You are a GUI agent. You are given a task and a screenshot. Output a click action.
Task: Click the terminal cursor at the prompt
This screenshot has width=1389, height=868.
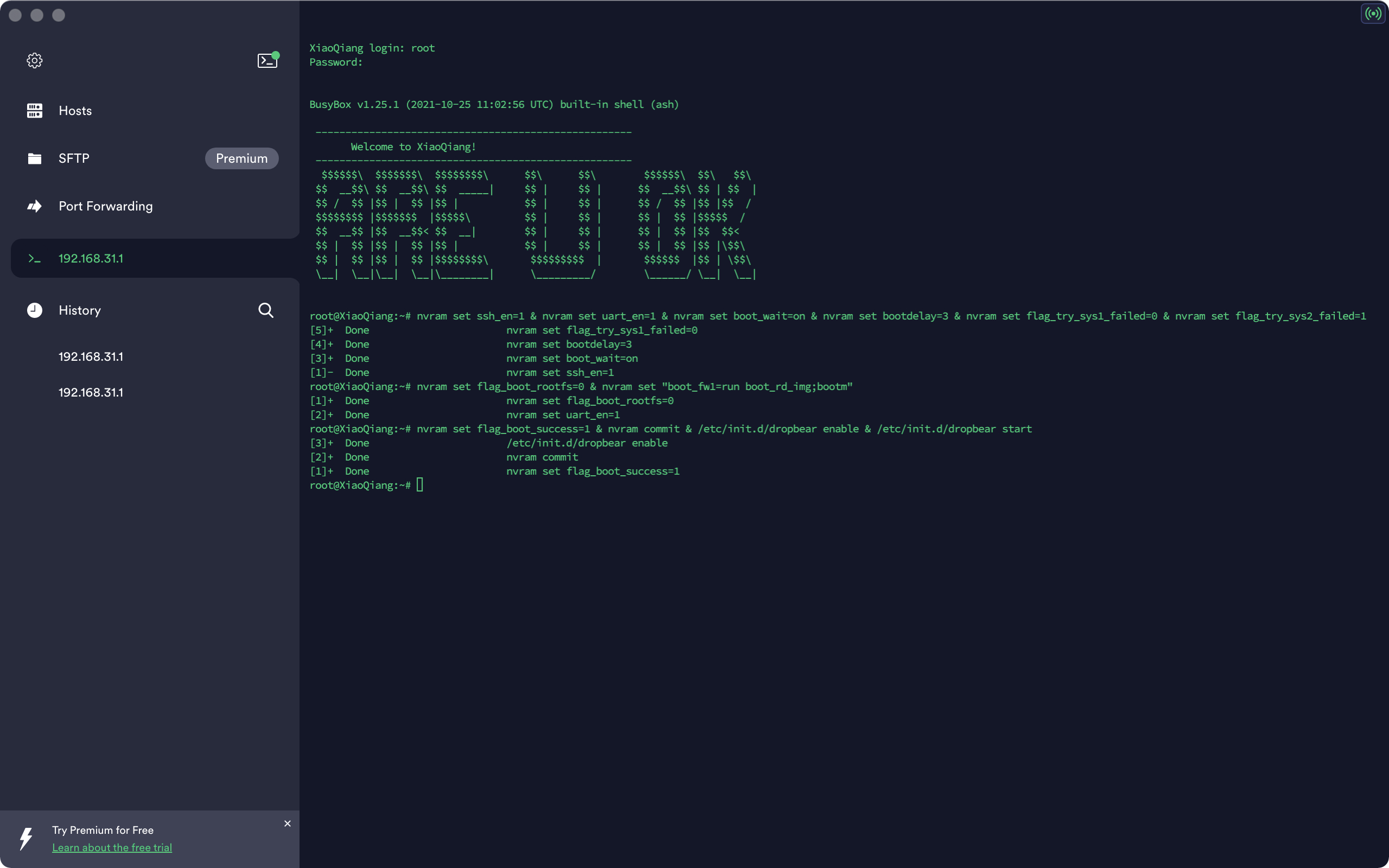(x=420, y=485)
